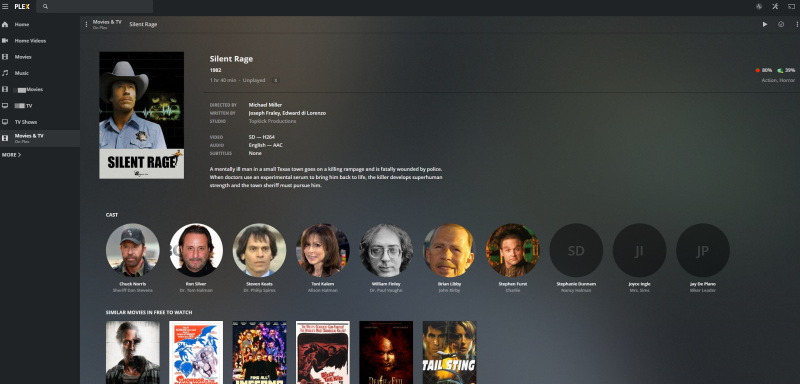Go to Home in the sidebar
This screenshot has width=800, height=384.
pyautogui.click(x=40, y=24)
